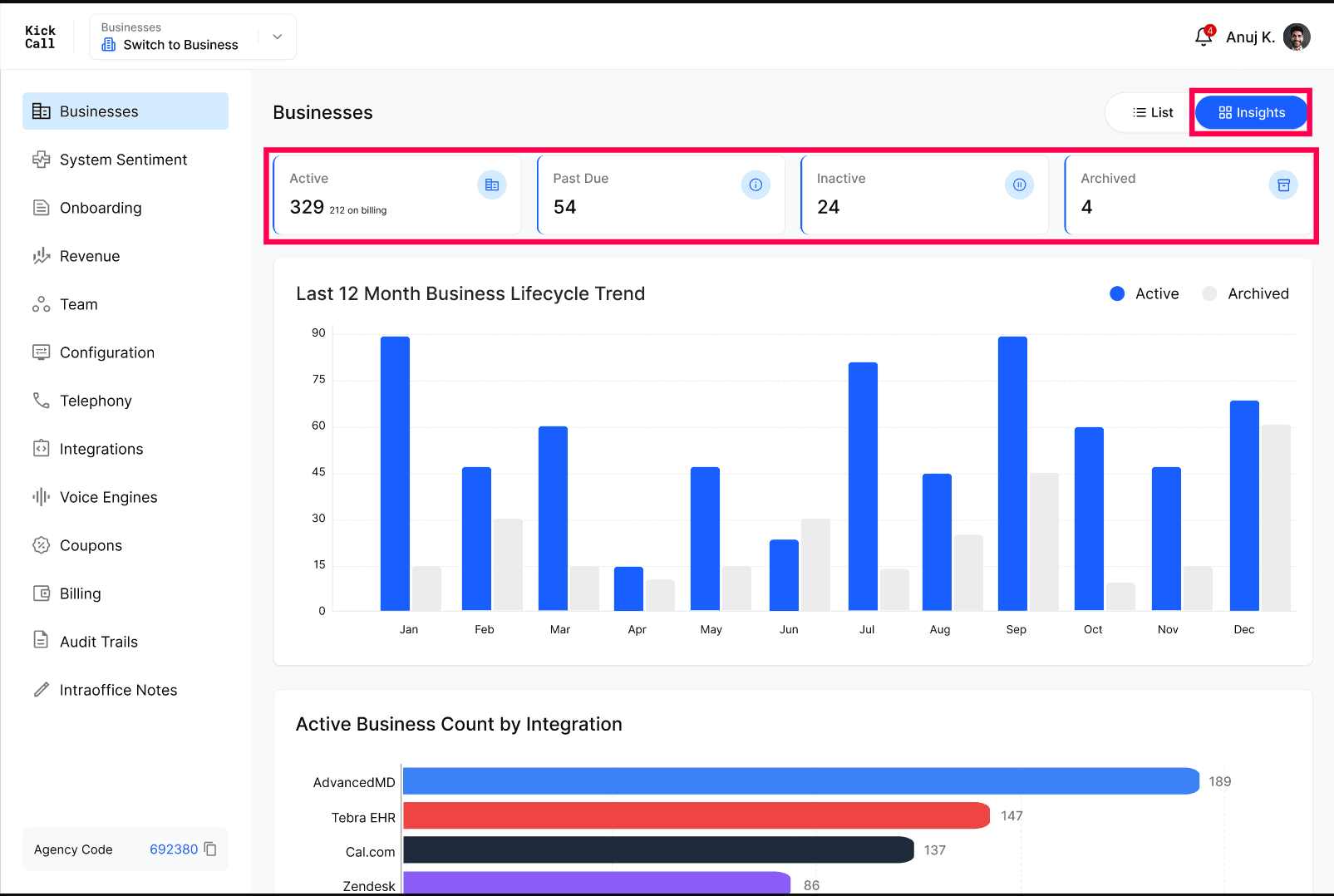This screenshot has height=896, width=1334.
Task: Copy the agency code with the copy icon
Action: 210,849
